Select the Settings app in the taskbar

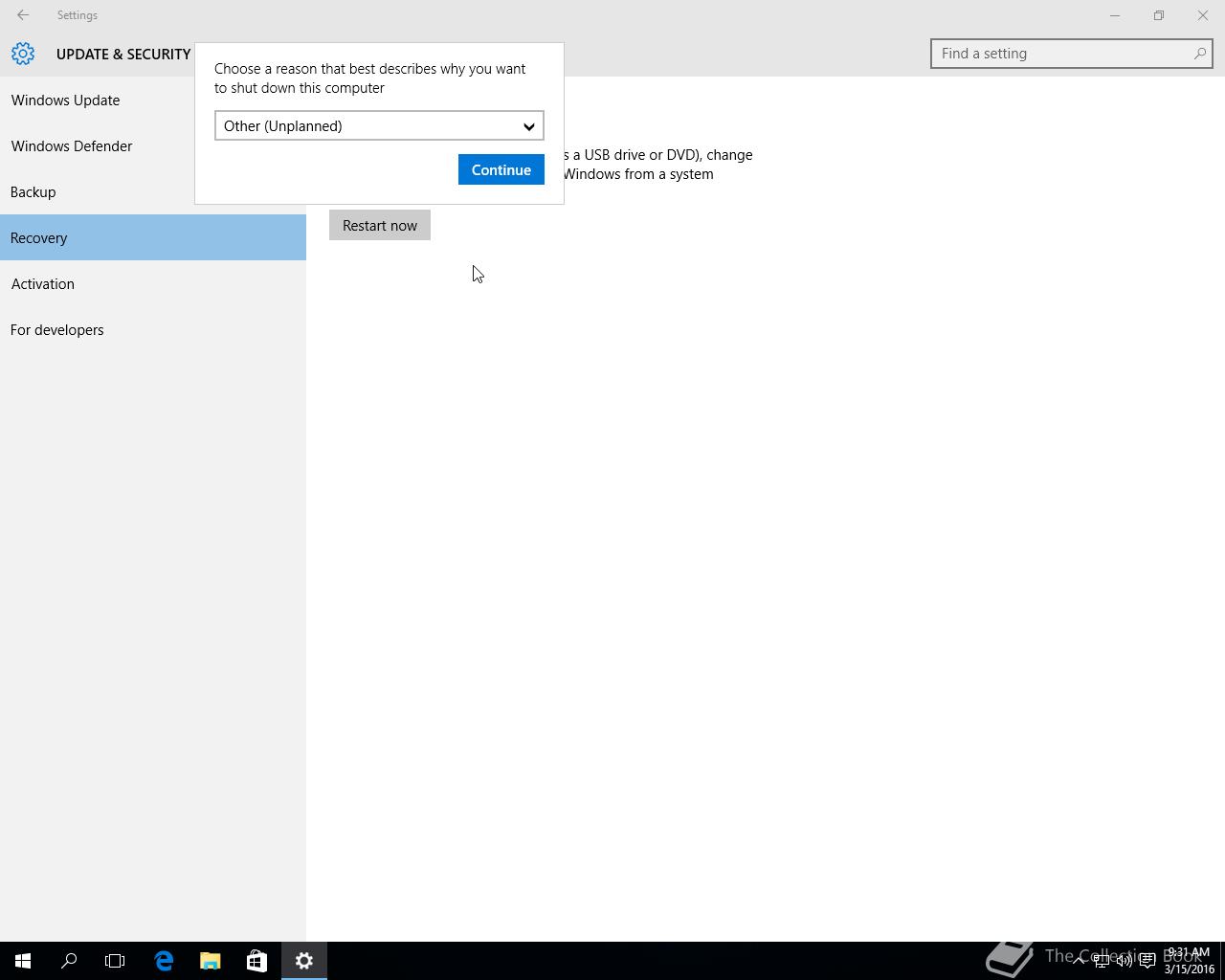304,961
